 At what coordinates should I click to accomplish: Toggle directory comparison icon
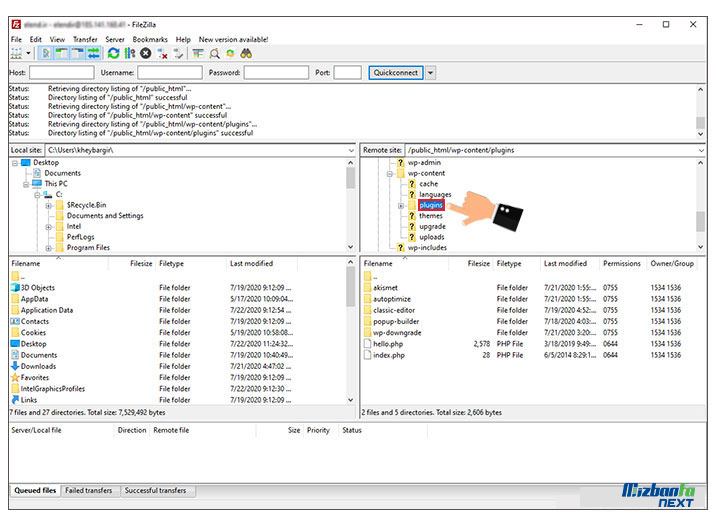[214, 54]
